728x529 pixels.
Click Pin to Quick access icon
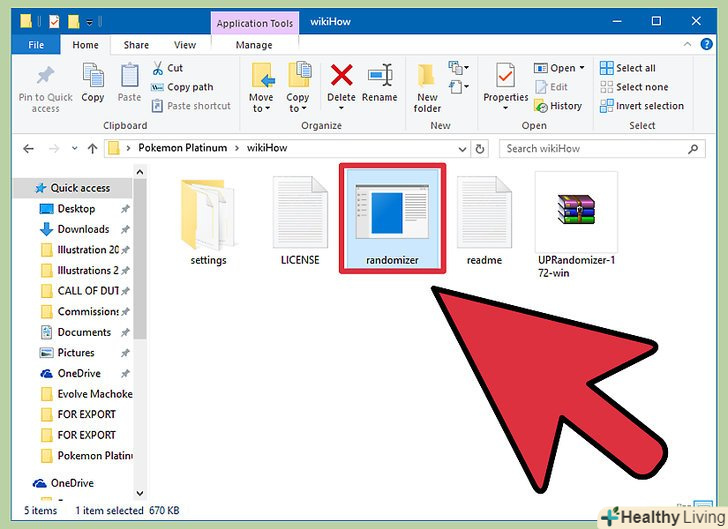point(46,76)
